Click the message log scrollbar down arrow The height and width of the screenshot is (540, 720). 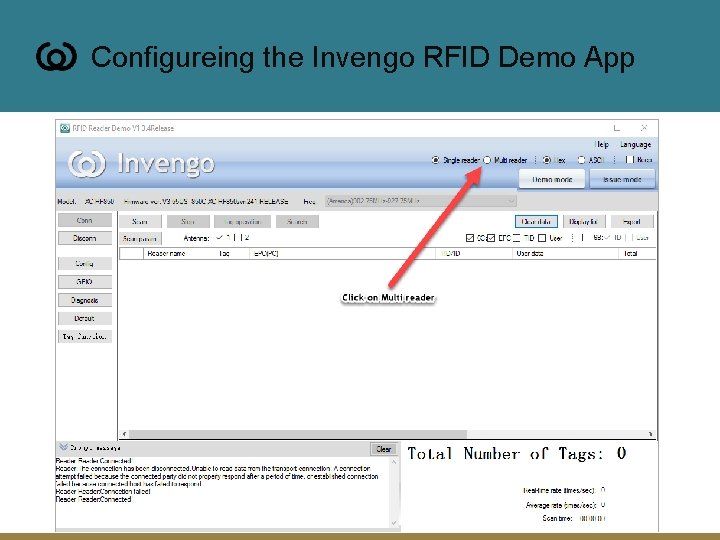[394, 523]
